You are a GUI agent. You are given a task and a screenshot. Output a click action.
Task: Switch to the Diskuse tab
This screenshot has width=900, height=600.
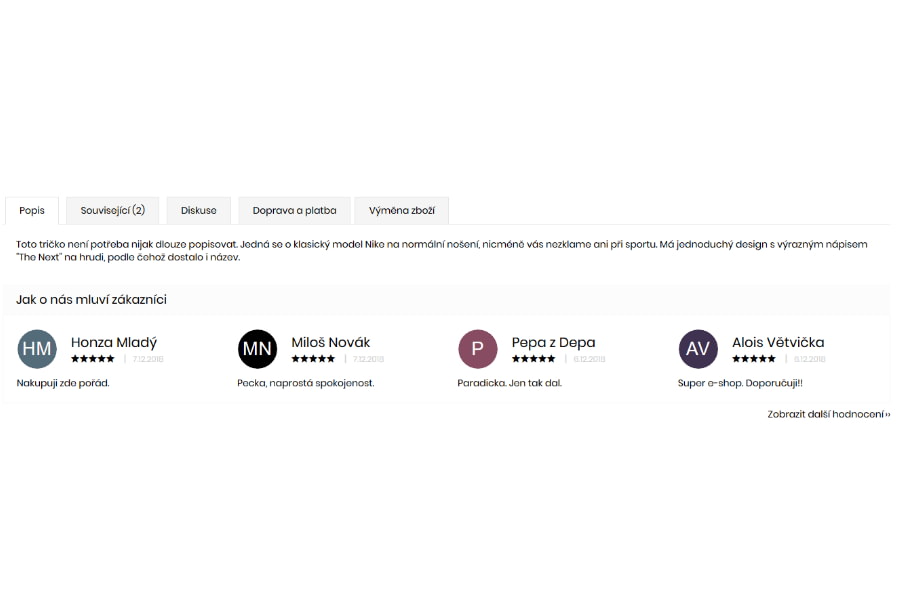click(199, 211)
